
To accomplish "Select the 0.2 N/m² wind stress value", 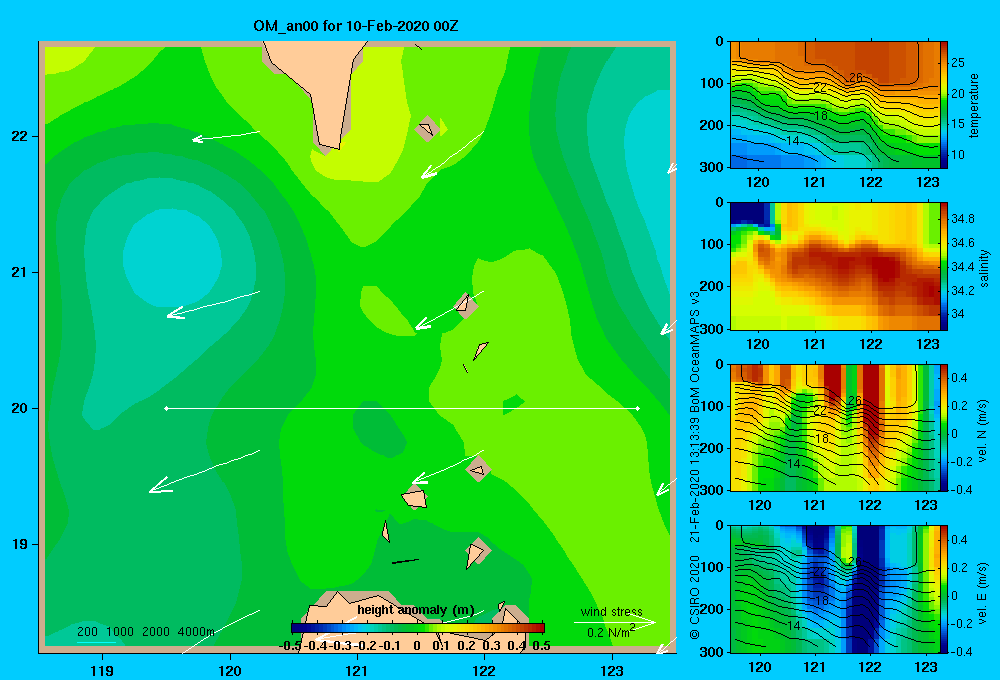I will [x=611, y=632].
